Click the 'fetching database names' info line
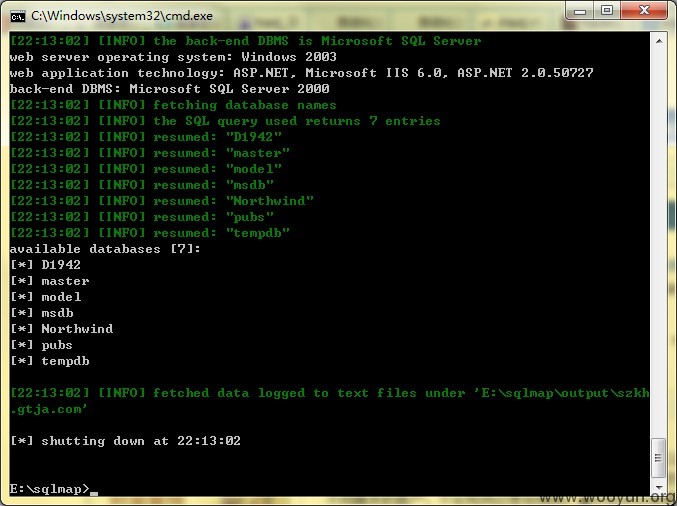677x506 pixels. point(173,105)
